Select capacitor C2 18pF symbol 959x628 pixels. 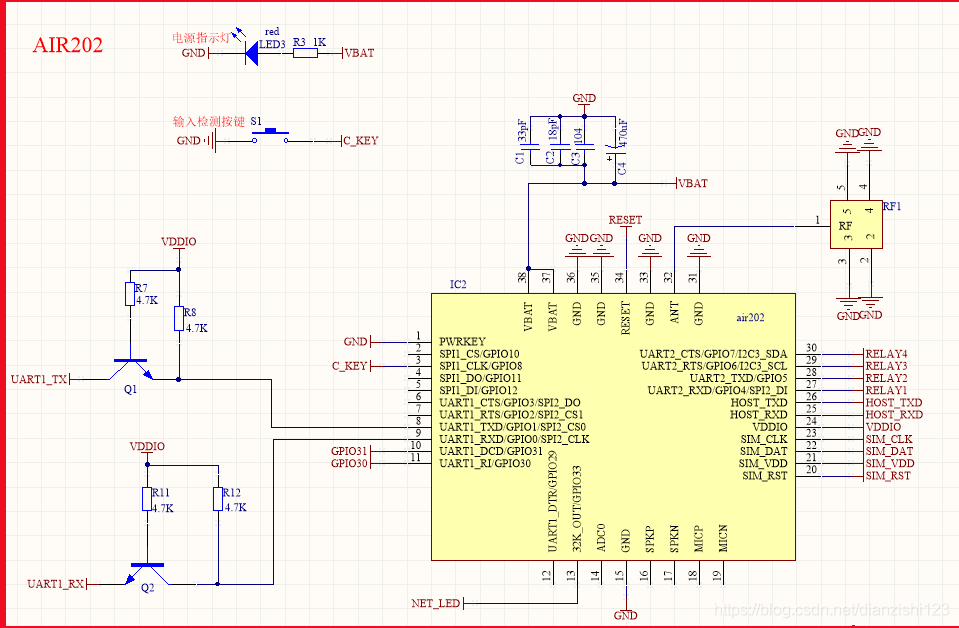558,147
